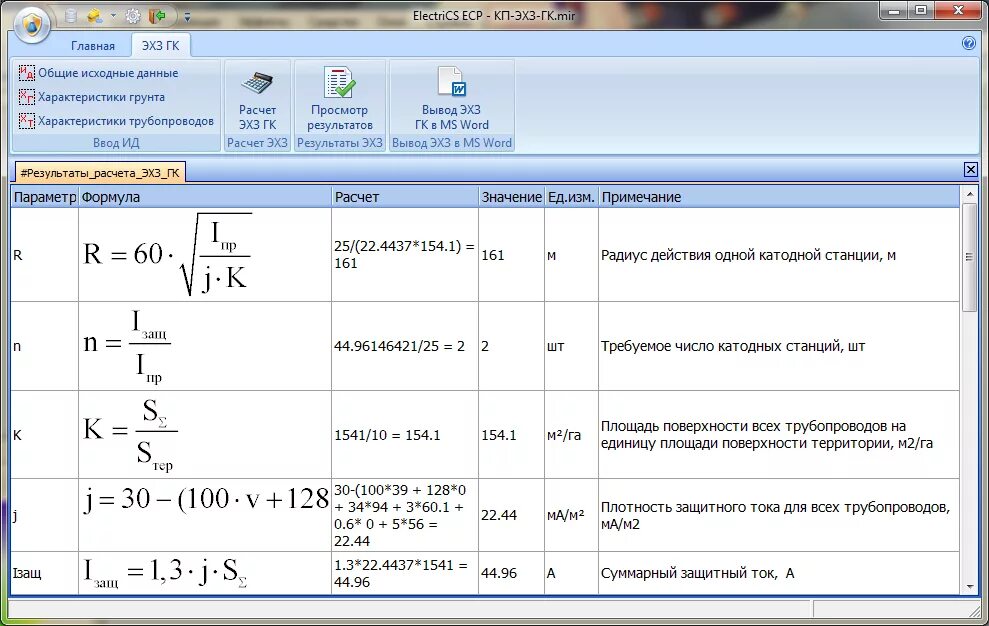Expand the customize quick access toolbar arrow
The height and width of the screenshot is (626, 989).
pyautogui.click(x=187, y=17)
